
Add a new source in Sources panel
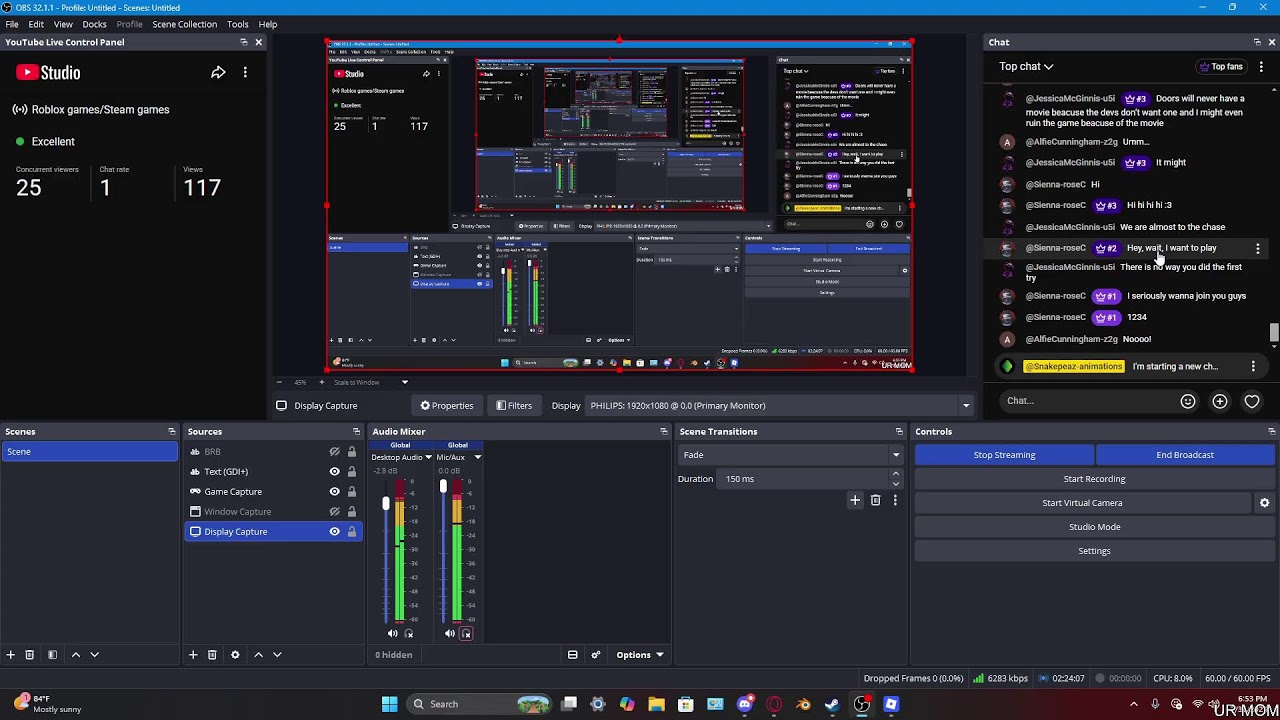click(x=193, y=655)
